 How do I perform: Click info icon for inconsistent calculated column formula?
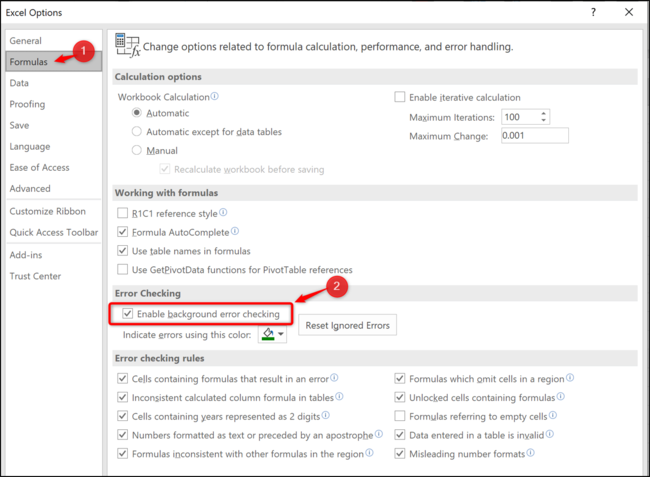(339, 396)
